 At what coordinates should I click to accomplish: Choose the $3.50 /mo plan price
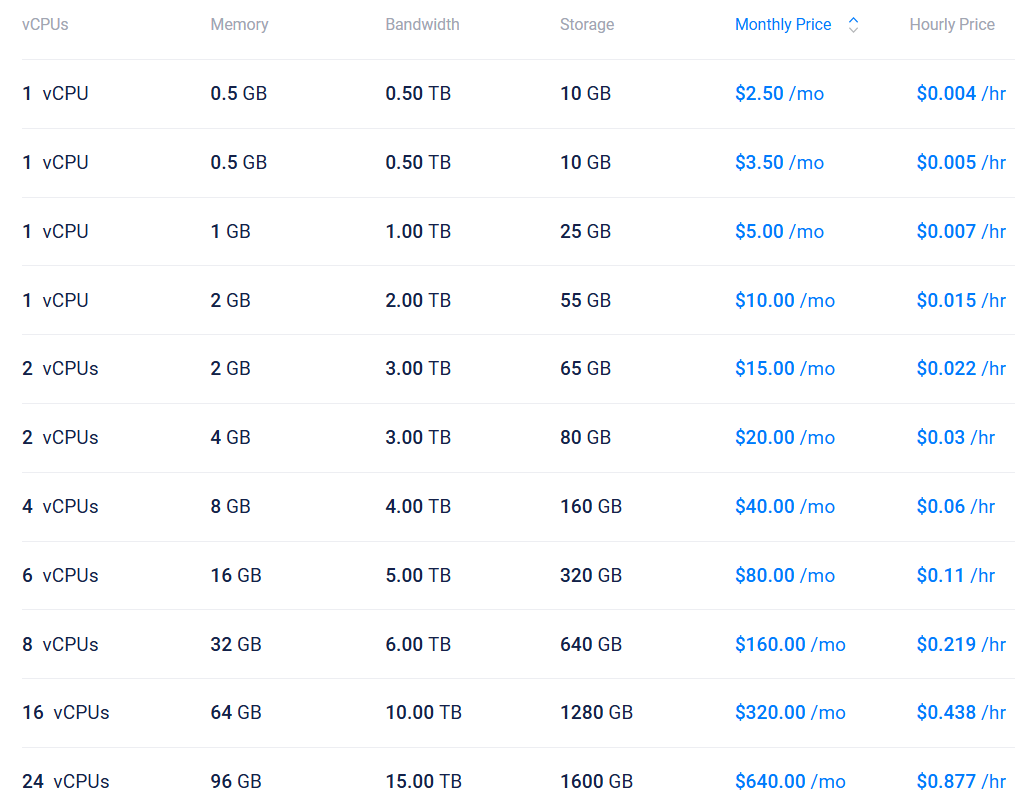[779, 163]
